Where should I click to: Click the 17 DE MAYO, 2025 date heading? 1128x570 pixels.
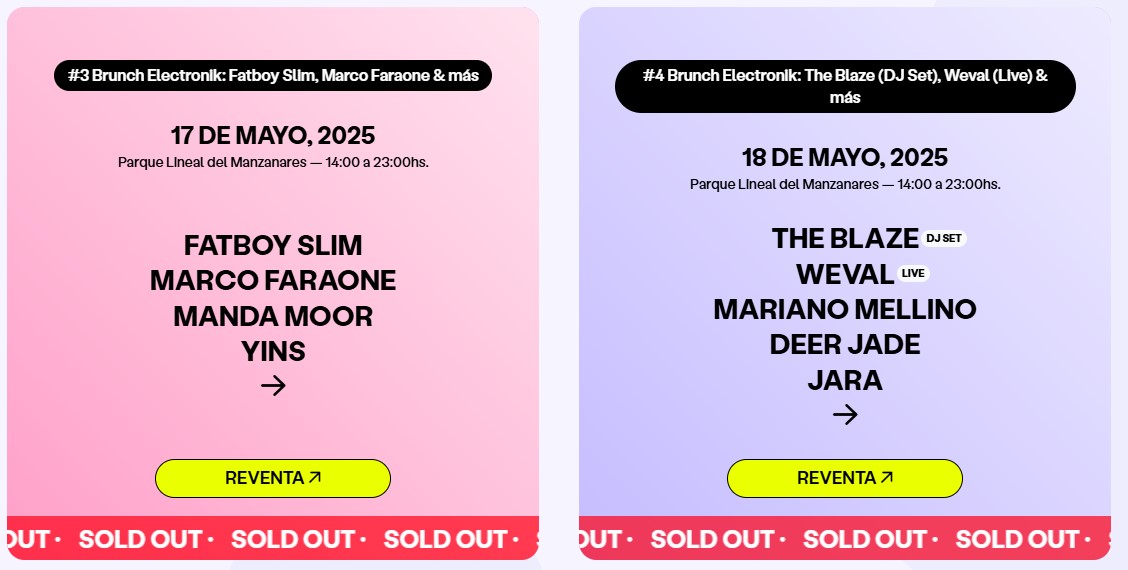(273, 135)
